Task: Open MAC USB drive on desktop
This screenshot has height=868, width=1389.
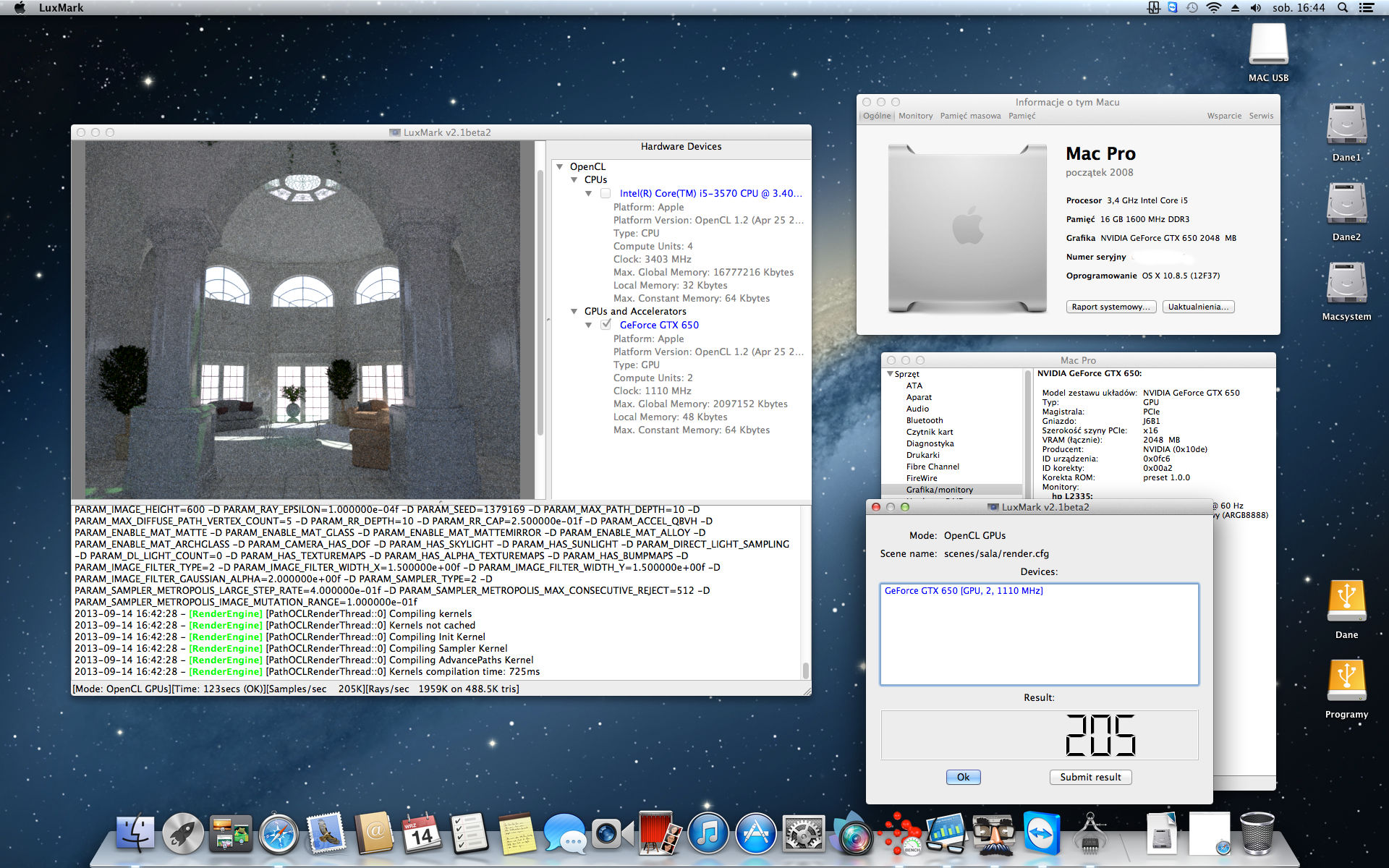Action: (x=1268, y=52)
